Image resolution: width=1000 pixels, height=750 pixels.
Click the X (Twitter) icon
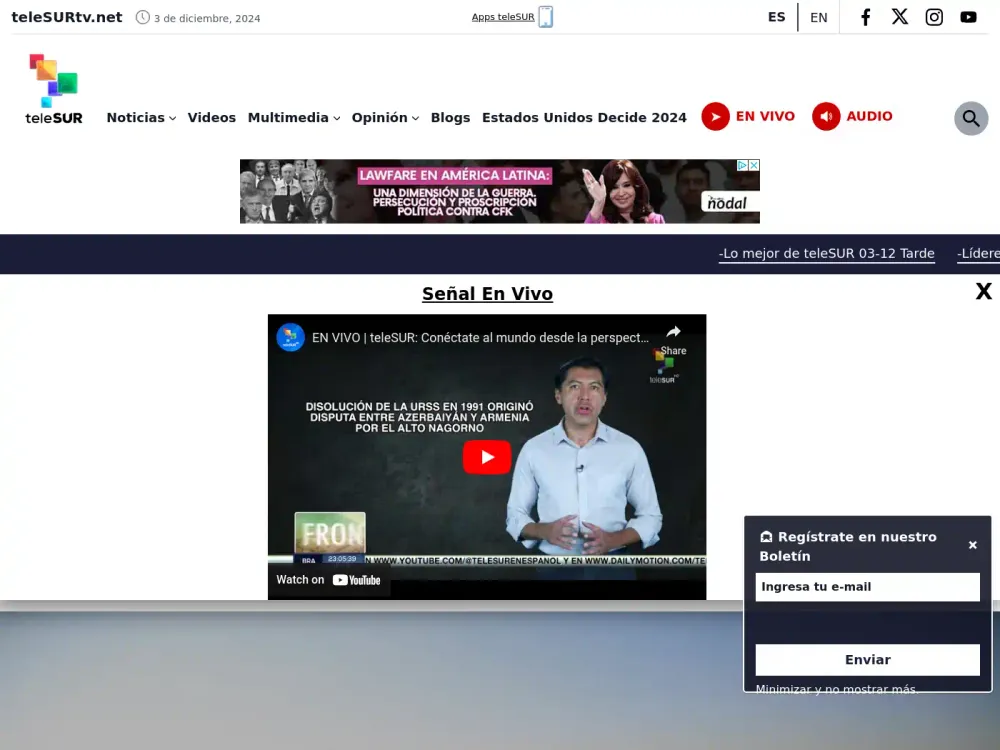pos(899,16)
